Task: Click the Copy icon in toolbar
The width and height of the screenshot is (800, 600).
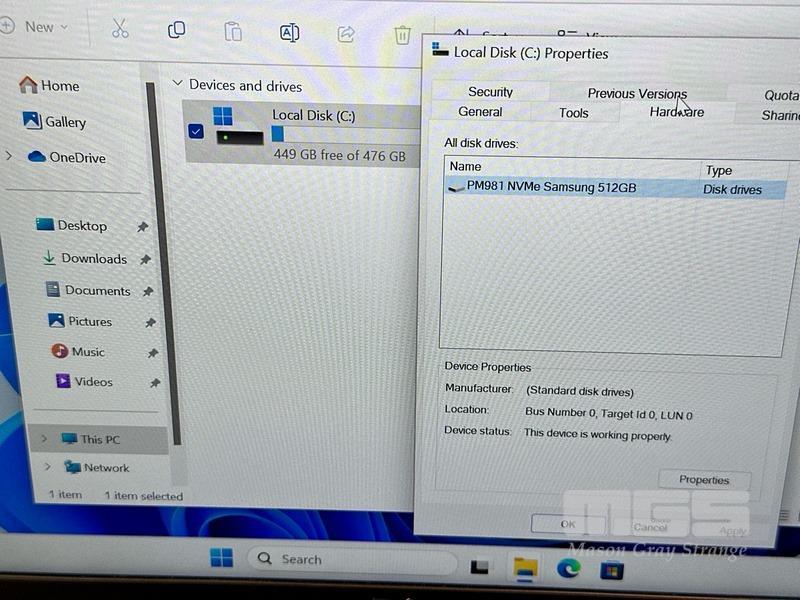Action: pyautogui.click(x=176, y=30)
